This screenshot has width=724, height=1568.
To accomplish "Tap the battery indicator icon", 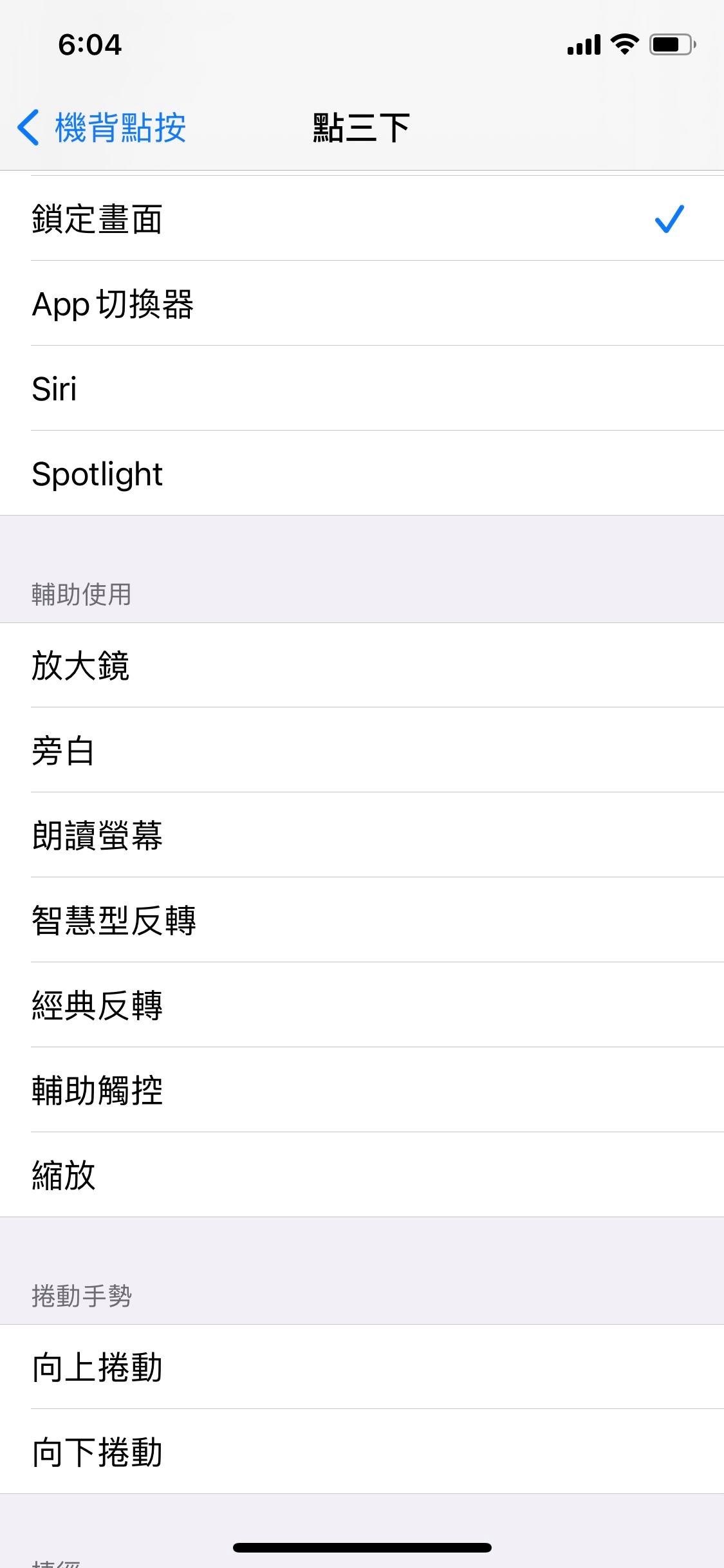I will [672, 44].
